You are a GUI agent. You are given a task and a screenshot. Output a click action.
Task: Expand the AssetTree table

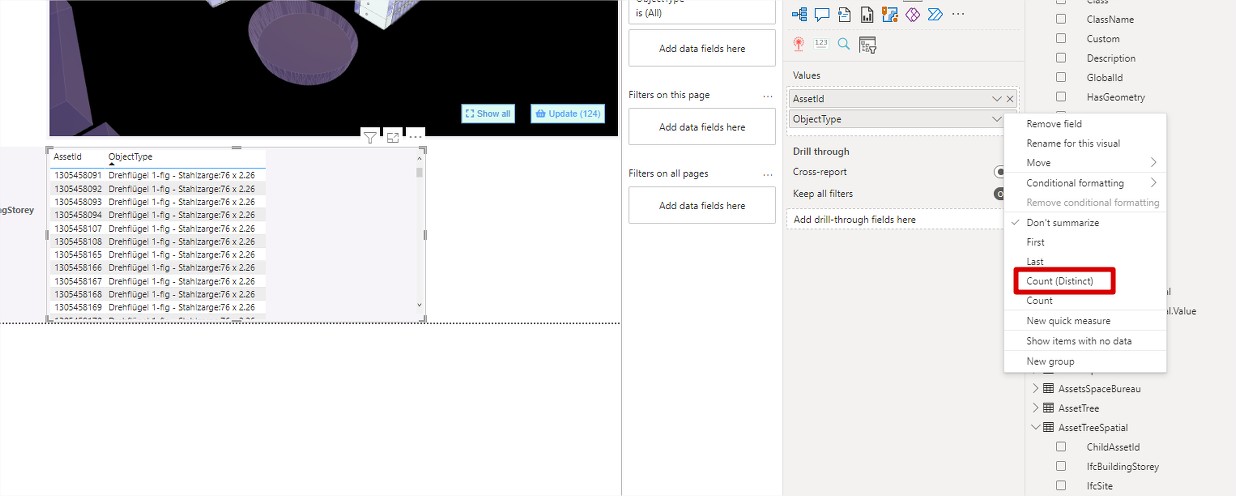click(x=1036, y=408)
